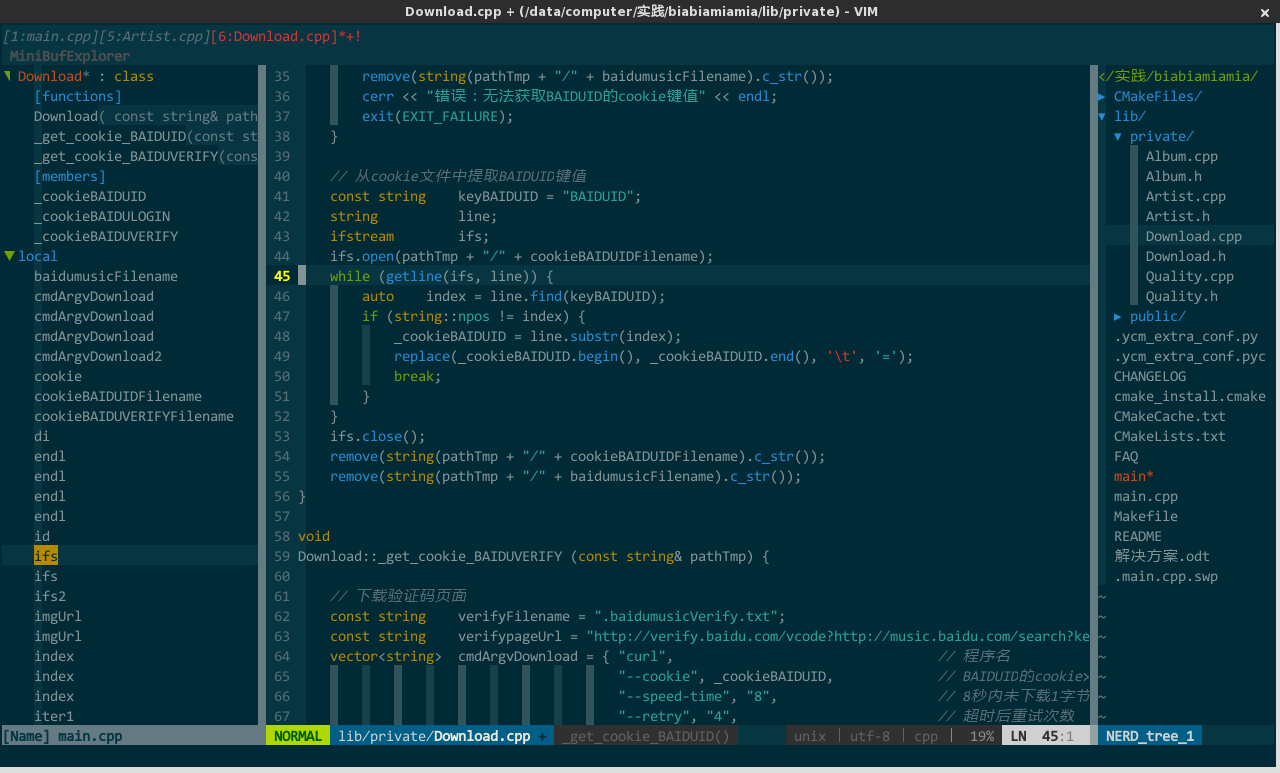Switch to the 5:Artist.cpp buffer tab
The height and width of the screenshot is (773, 1280).
click(152, 36)
